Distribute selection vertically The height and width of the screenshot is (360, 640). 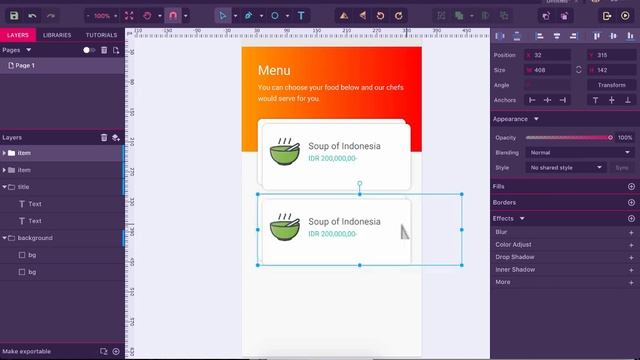517,36
